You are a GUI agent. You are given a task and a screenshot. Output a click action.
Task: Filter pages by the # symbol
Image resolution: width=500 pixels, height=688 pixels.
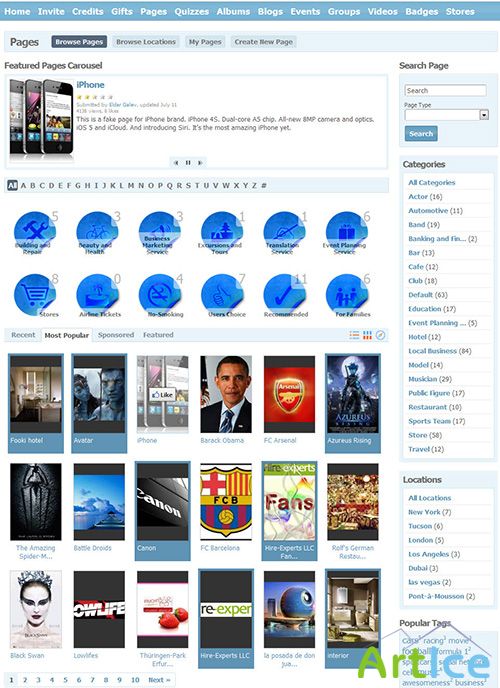(x=264, y=186)
